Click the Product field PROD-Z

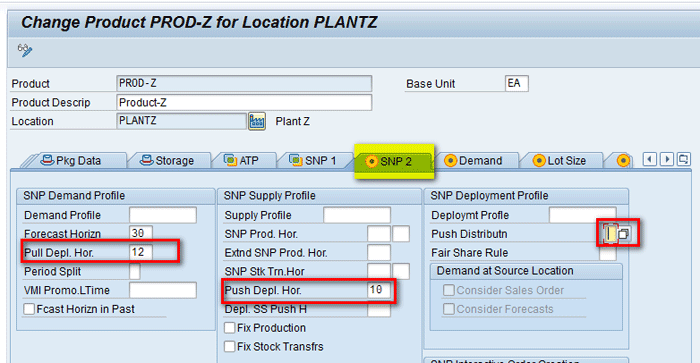tap(244, 83)
